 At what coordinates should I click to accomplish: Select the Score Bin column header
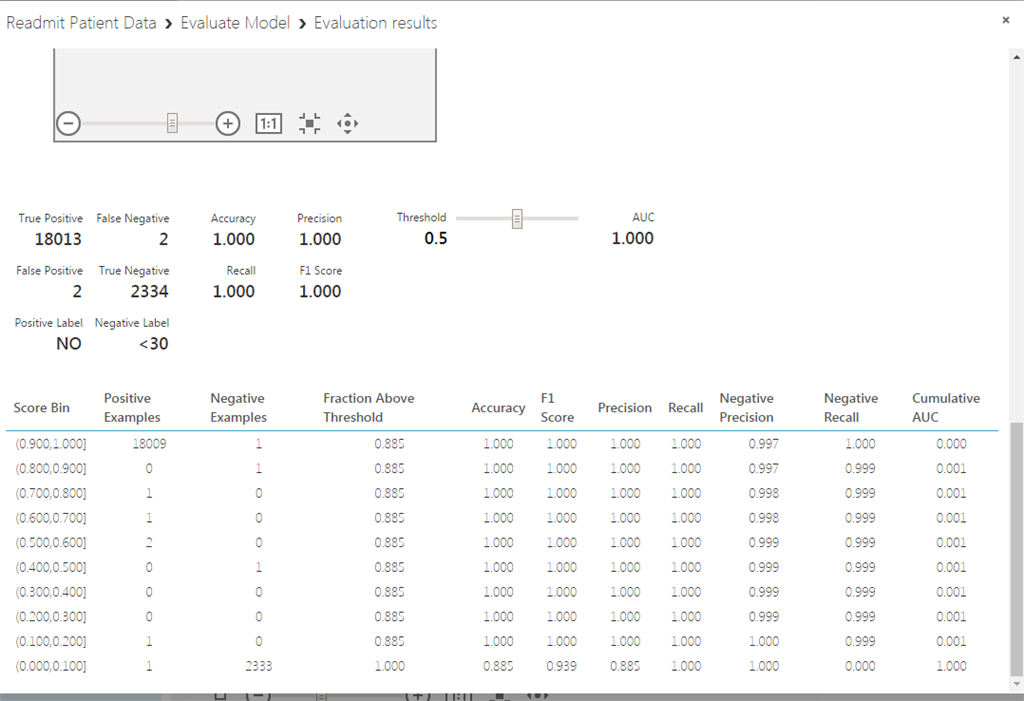coord(42,408)
